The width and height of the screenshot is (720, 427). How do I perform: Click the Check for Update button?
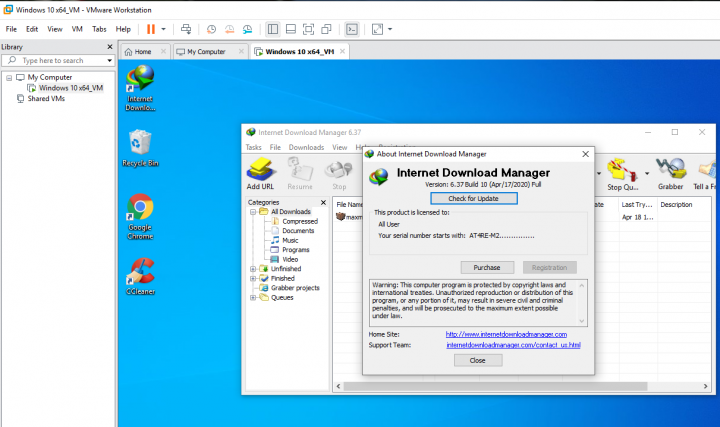[473, 198]
